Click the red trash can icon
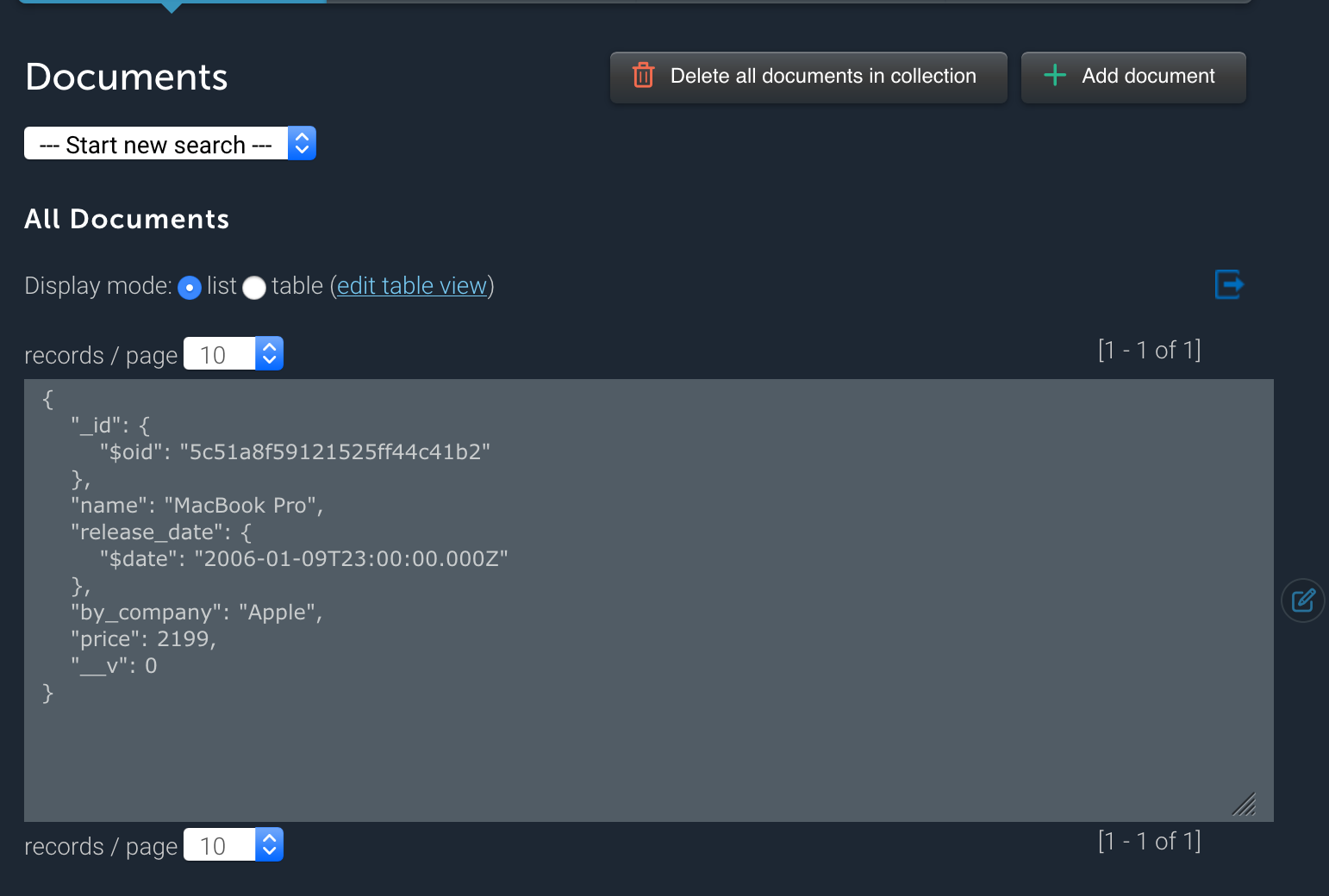The image size is (1329, 896). (643, 76)
